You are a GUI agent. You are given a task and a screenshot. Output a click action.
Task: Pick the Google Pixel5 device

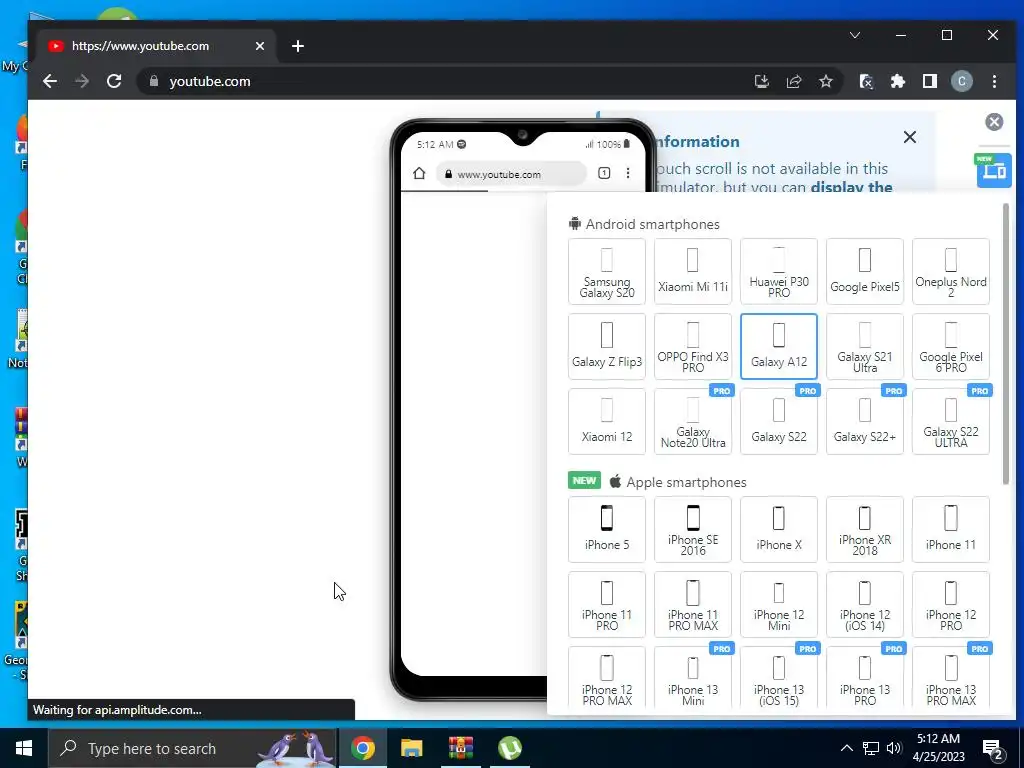click(x=865, y=271)
